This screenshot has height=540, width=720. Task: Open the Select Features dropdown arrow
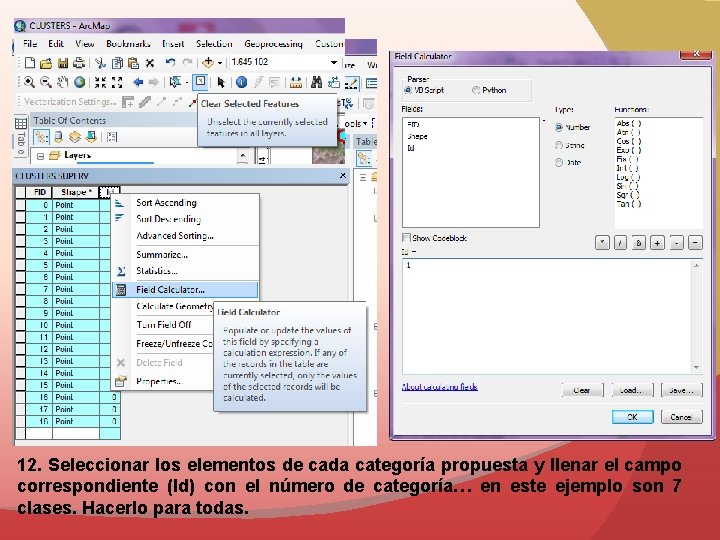click(x=186, y=83)
